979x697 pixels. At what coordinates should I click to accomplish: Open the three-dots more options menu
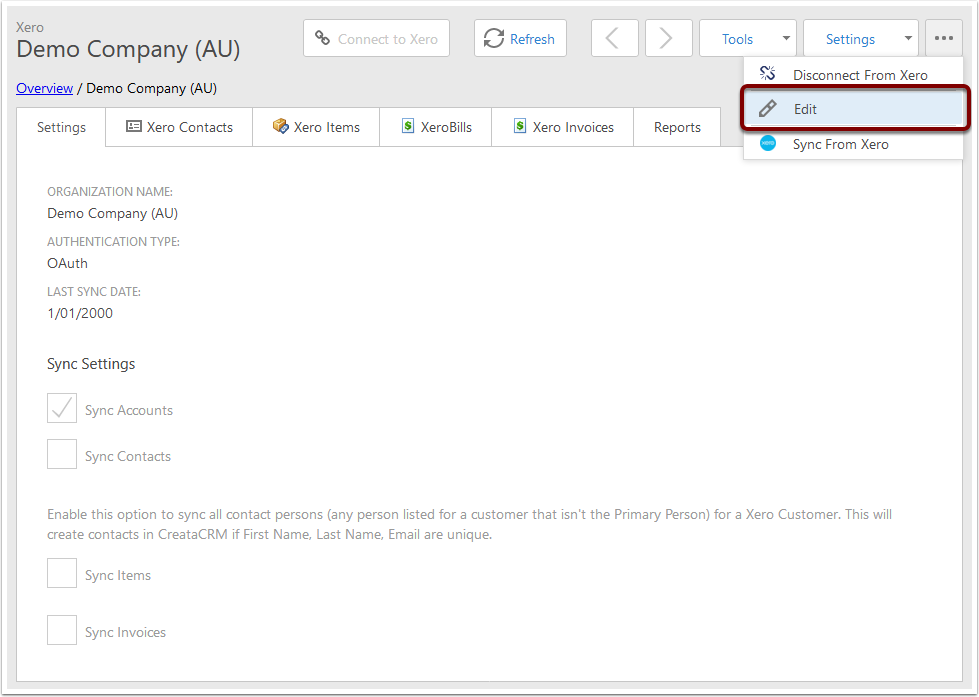pyautogui.click(x=944, y=38)
